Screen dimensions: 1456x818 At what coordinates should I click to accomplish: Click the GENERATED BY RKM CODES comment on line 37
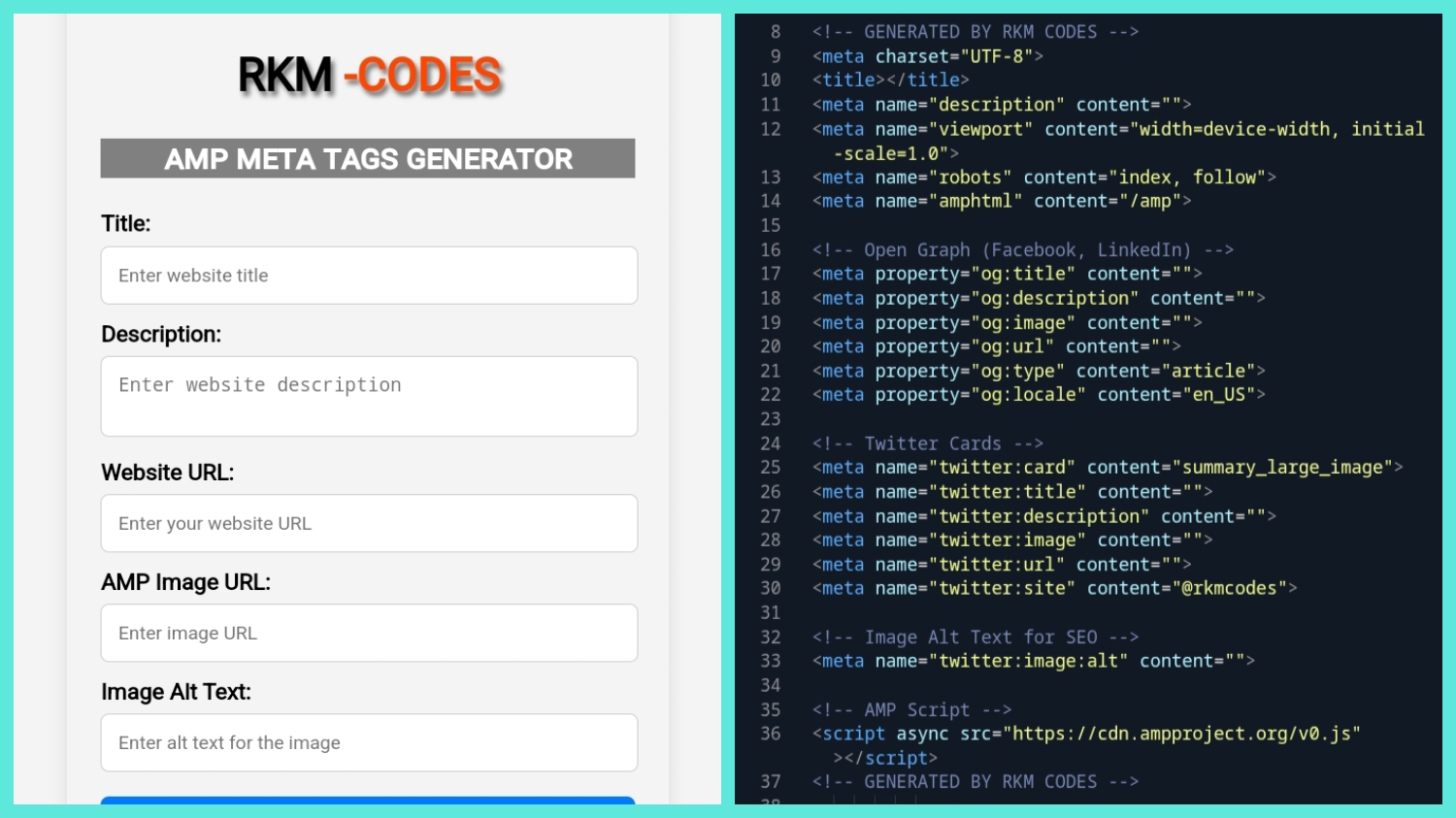coord(976,782)
